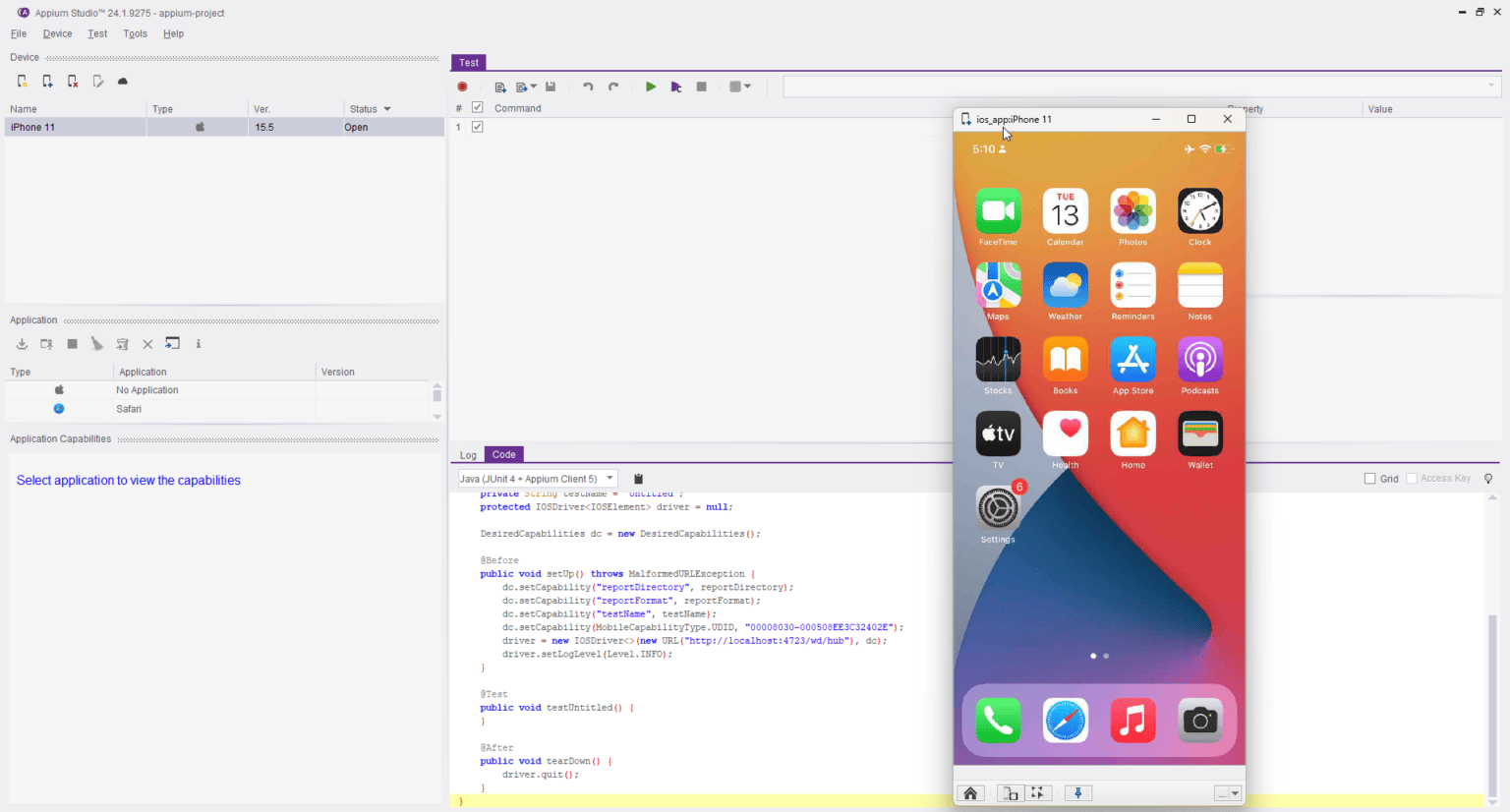Show application info

199,344
